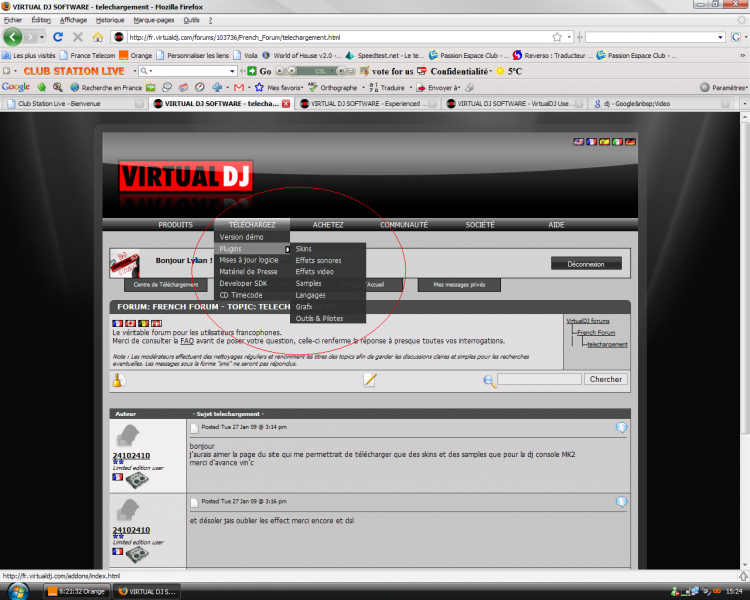Open the recent pages dropdown arrow near Forward
The image size is (750, 600).
click(42, 37)
